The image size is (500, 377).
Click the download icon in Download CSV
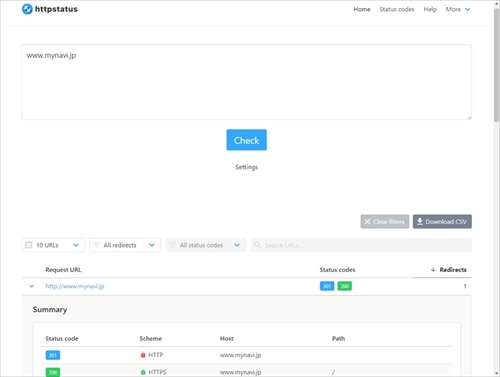coord(420,221)
